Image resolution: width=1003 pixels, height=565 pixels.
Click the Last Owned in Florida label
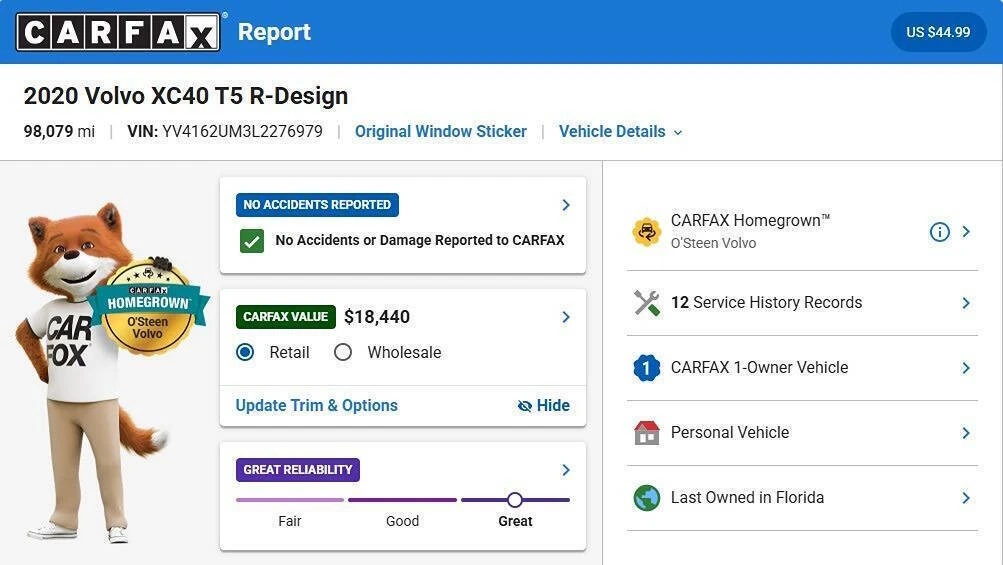tap(747, 498)
